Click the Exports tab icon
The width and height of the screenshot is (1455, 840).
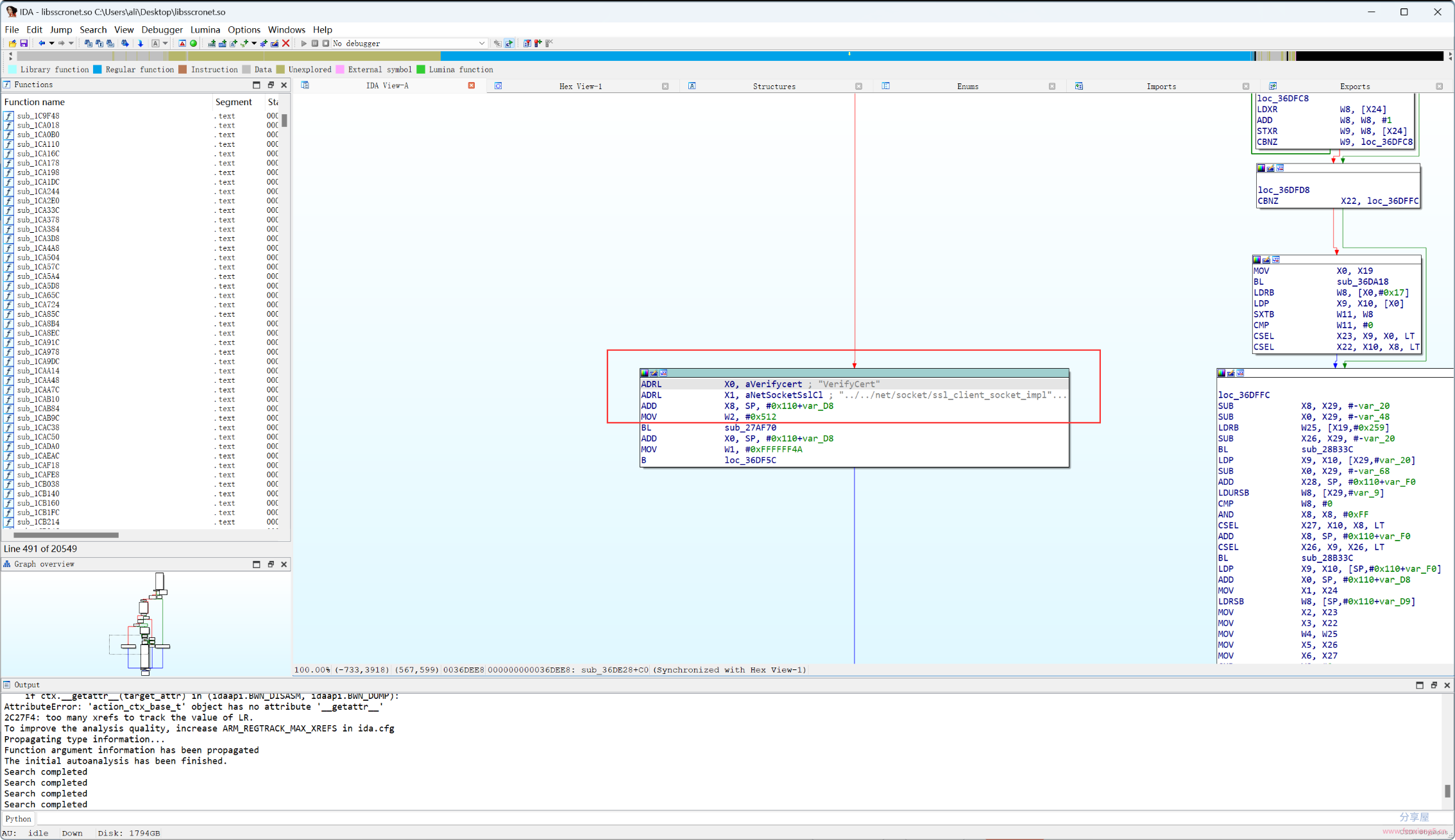1273,86
